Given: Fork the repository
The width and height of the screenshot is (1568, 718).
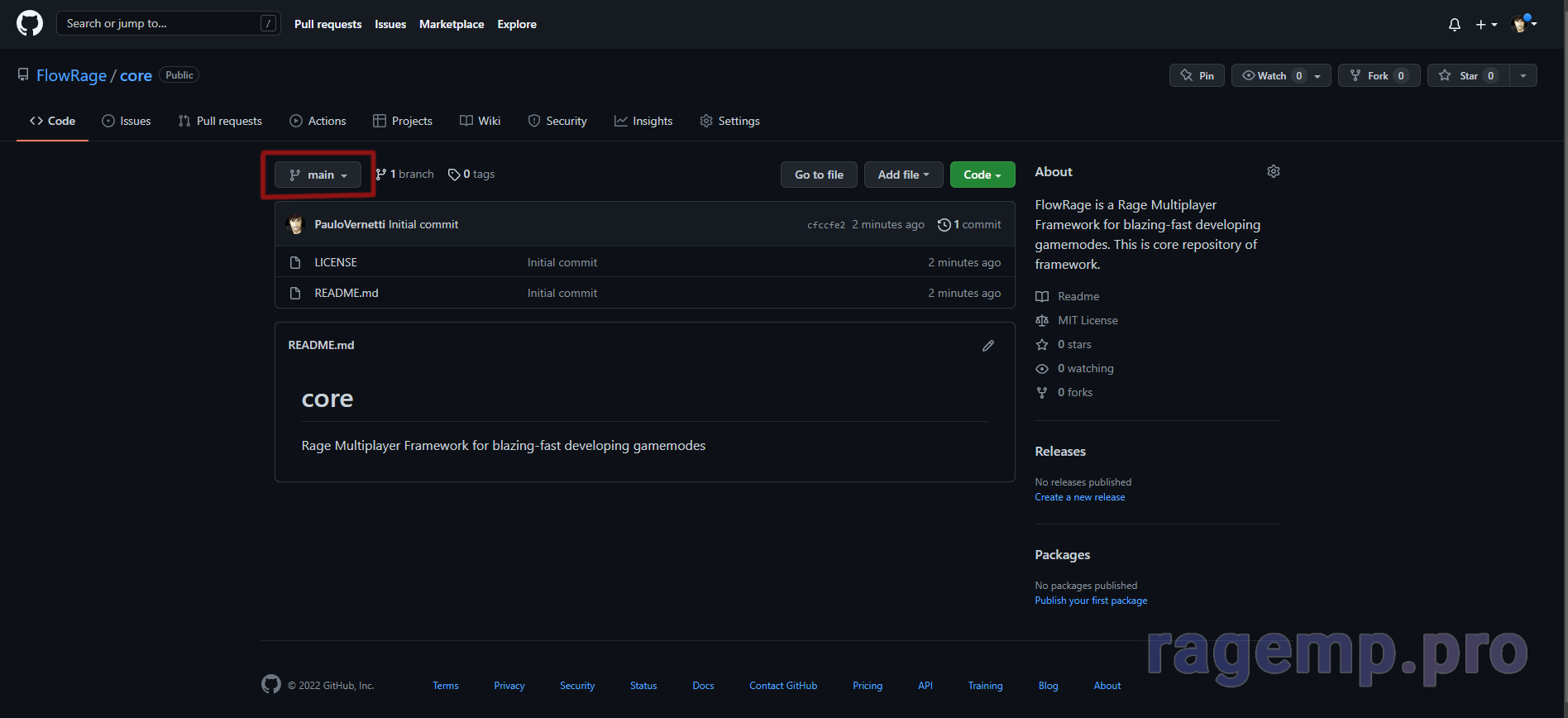Looking at the screenshot, I should coord(1379,75).
